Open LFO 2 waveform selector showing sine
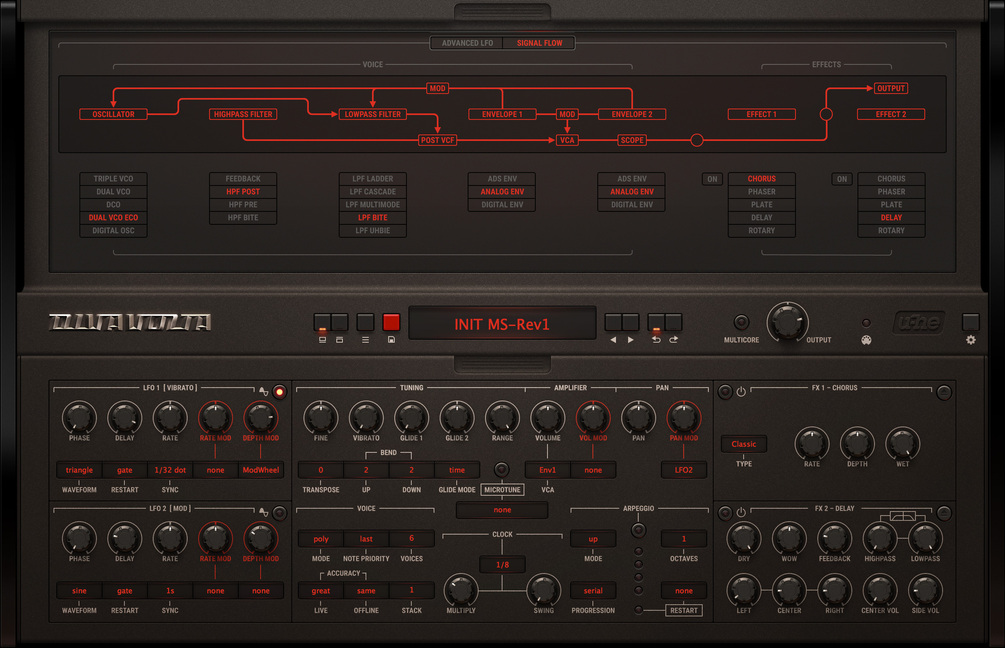Image resolution: width=1005 pixels, height=648 pixels. coord(79,591)
